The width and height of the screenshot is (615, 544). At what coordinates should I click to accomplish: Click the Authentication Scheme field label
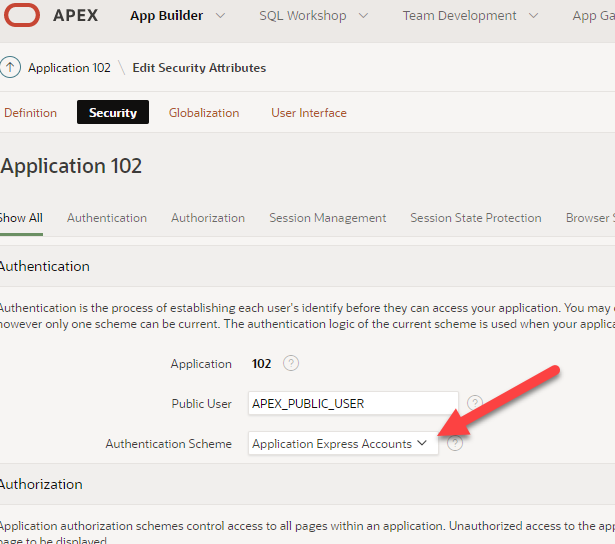pyautogui.click(x=169, y=444)
